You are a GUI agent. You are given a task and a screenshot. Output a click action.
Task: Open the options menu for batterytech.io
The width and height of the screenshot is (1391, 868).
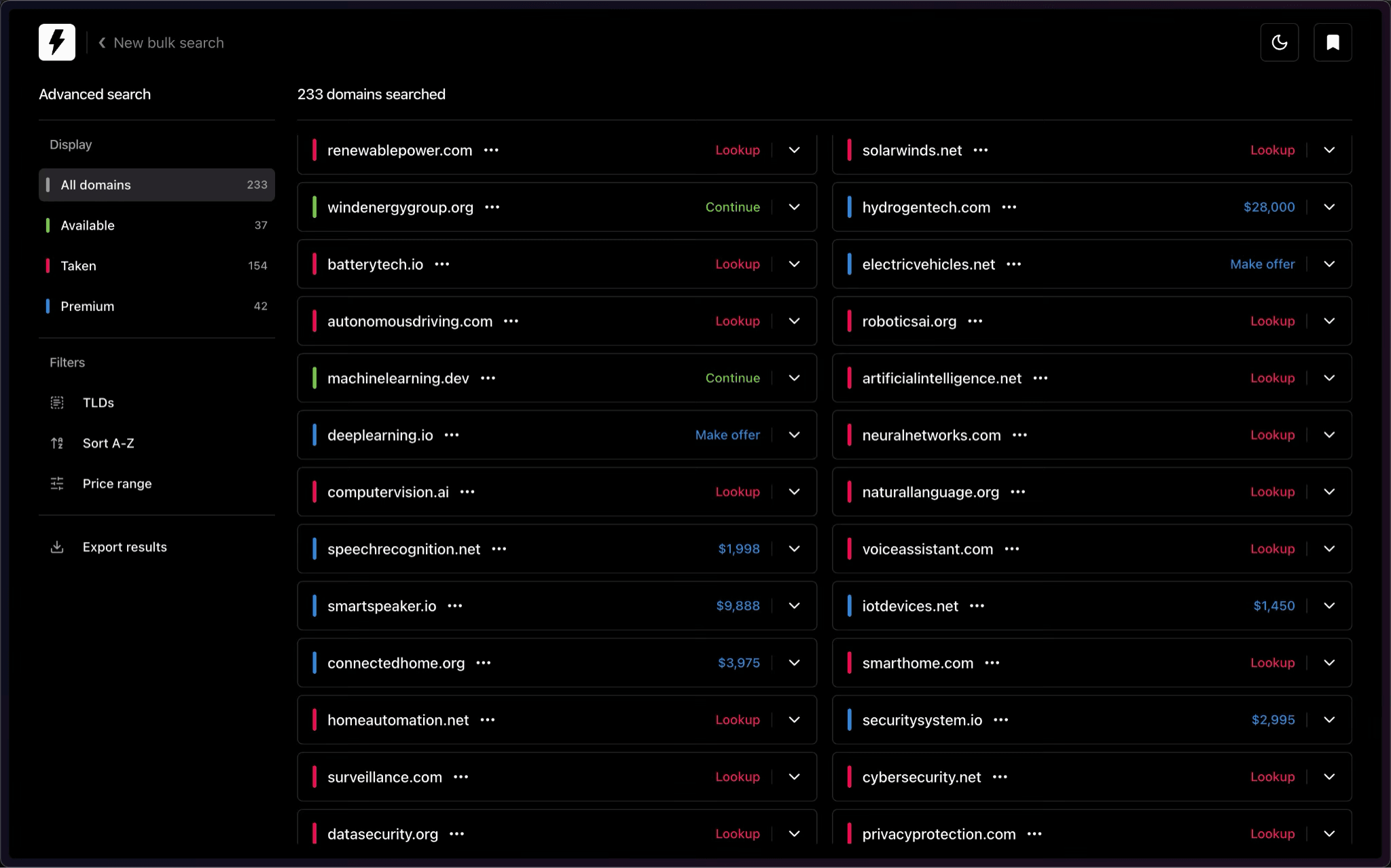441,264
